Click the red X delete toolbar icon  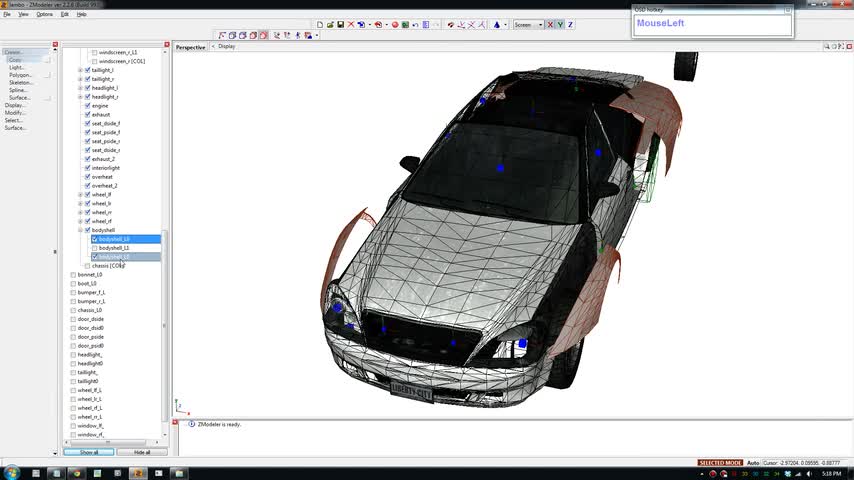(x=351, y=25)
